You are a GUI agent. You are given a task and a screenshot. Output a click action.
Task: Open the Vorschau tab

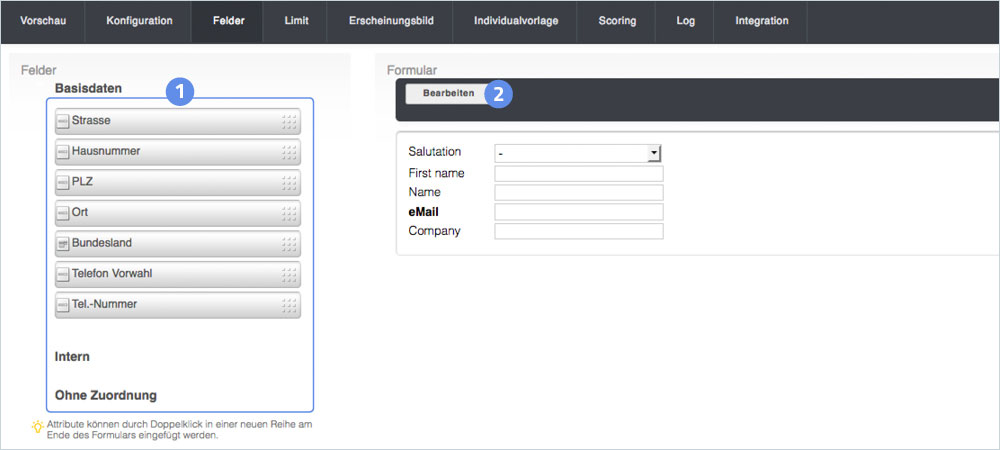(43, 21)
